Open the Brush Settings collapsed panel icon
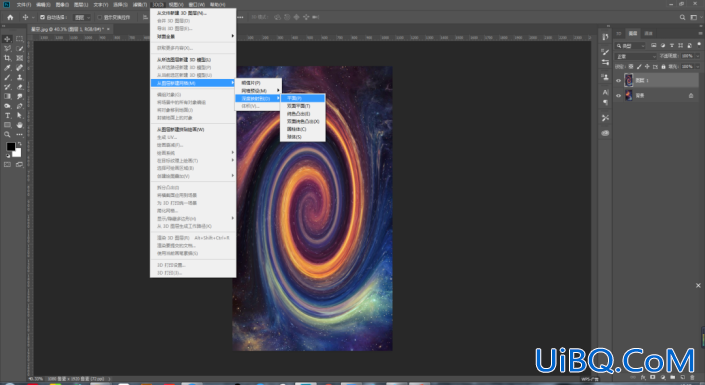The width and height of the screenshot is (705, 385). pos(605,52)
